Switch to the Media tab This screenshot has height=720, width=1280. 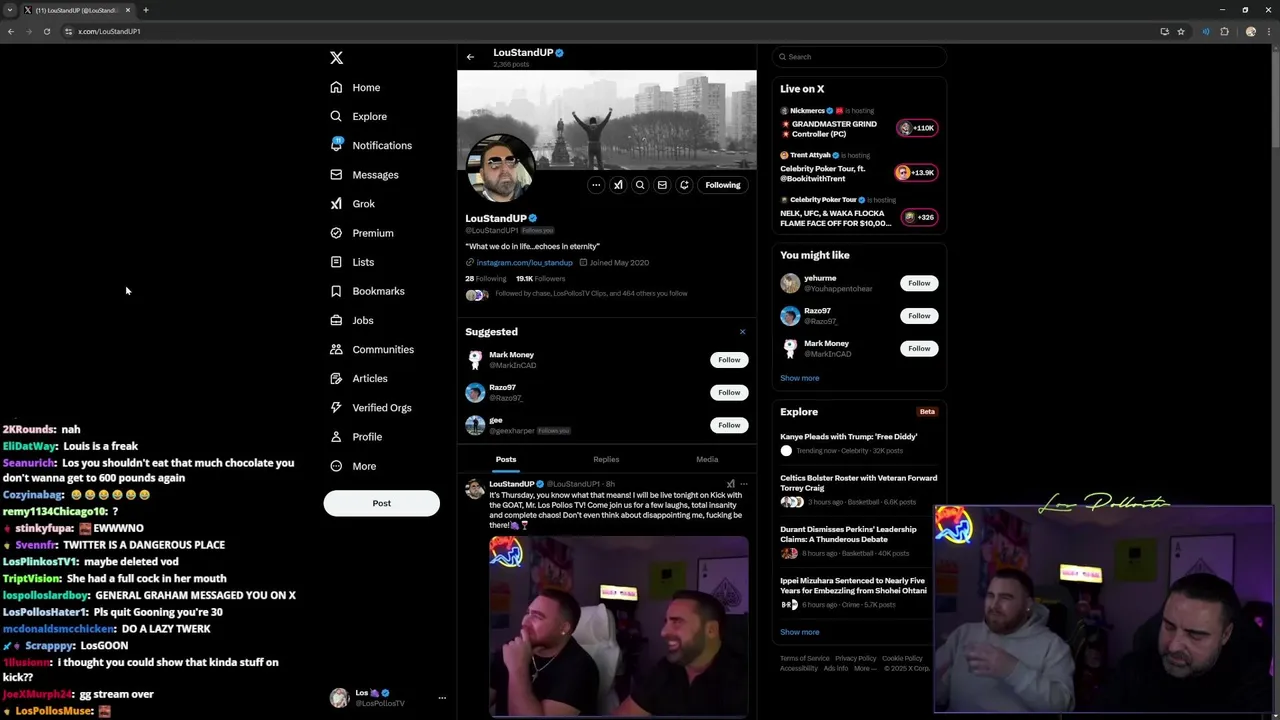pyautogui.click(x=707, y=459)
